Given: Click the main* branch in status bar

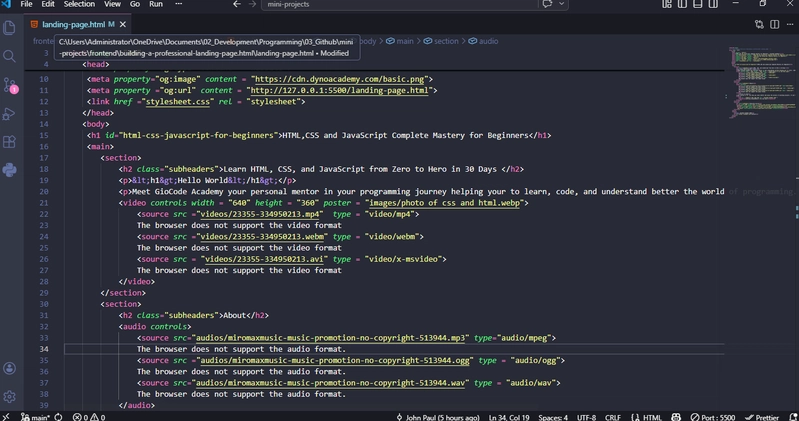Looking at the screenshot, I should (35, 417).
